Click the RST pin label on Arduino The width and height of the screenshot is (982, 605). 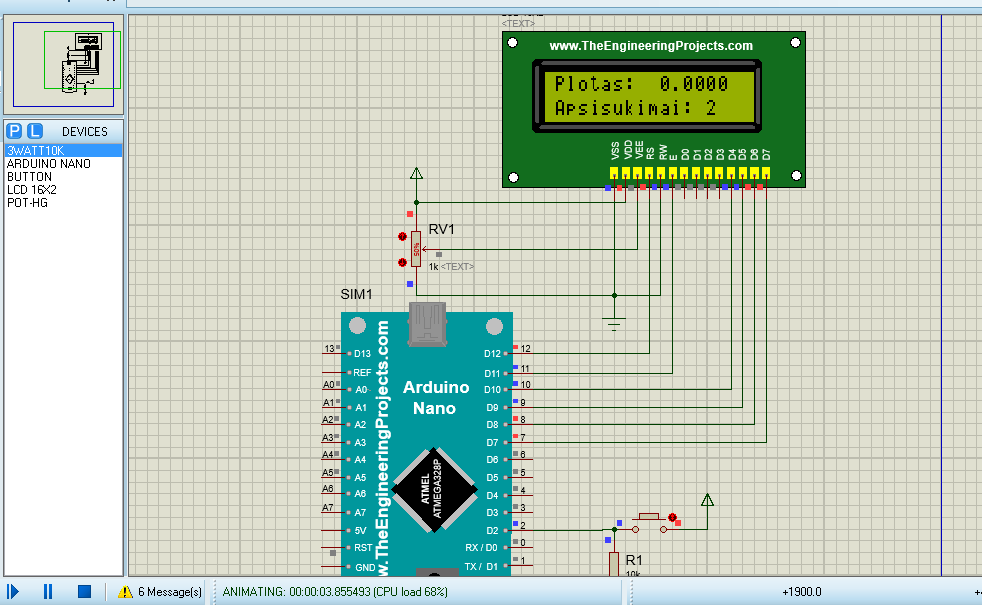coord(363,547)
